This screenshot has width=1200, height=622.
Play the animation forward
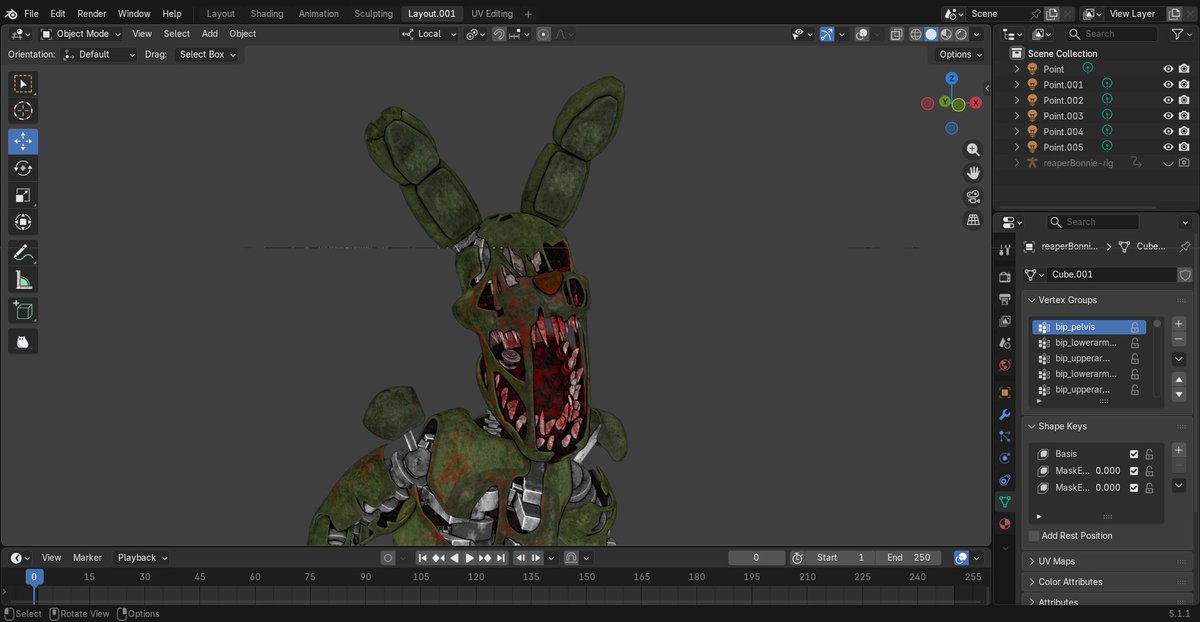pyautogui.click(x=470, y=558)
